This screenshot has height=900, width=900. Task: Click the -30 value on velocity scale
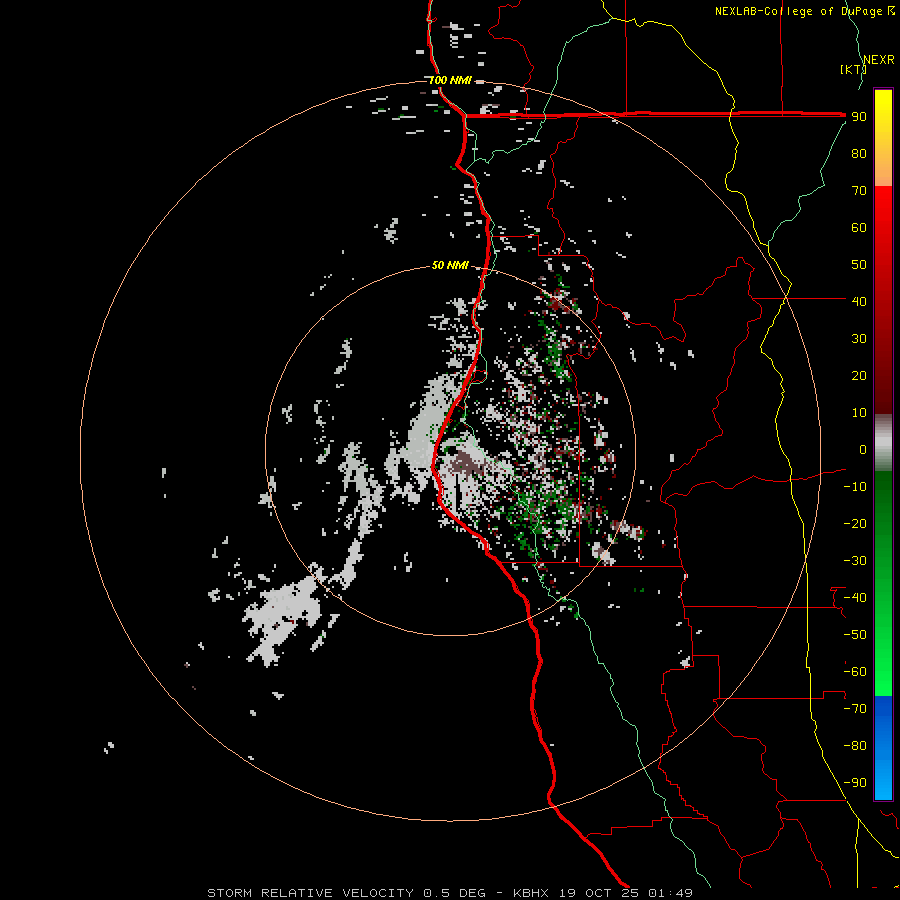tap(855, 561)
